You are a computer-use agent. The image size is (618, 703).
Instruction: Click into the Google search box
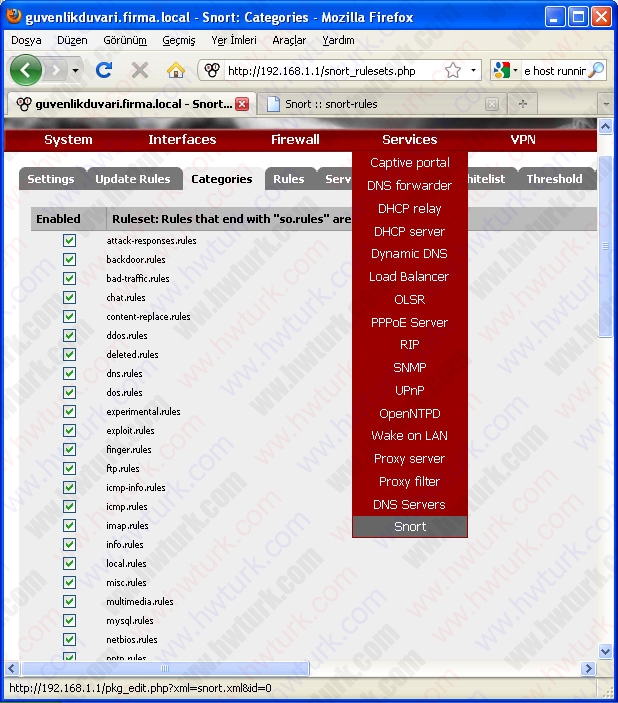tap(555, 71)
